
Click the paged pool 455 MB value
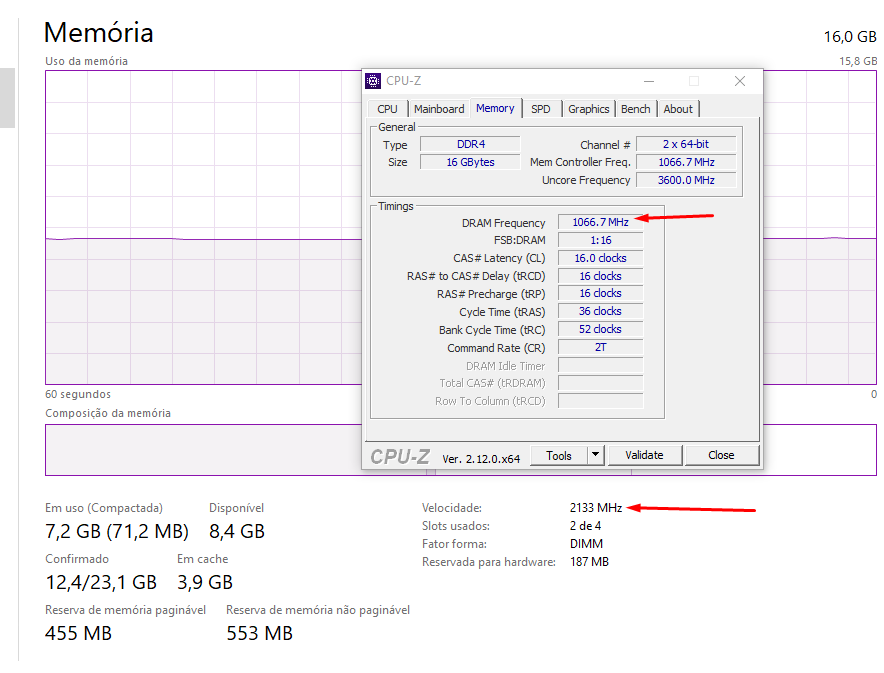pyautogui.click(x=78, y=634)
